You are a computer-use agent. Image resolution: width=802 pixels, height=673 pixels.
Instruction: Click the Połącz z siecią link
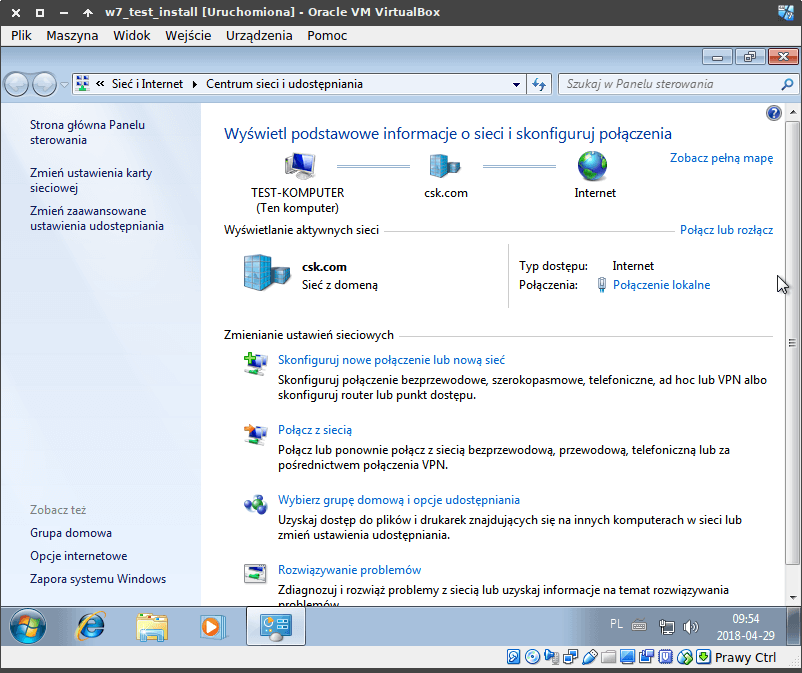pos(315,430)
